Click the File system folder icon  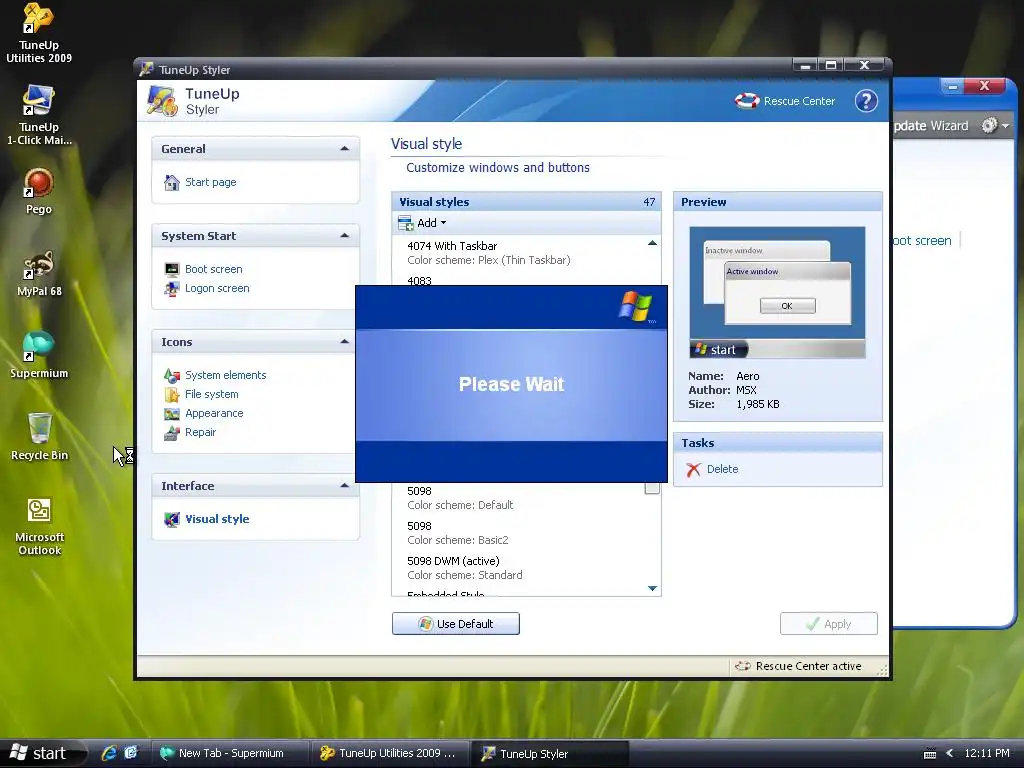coord(172,394)
